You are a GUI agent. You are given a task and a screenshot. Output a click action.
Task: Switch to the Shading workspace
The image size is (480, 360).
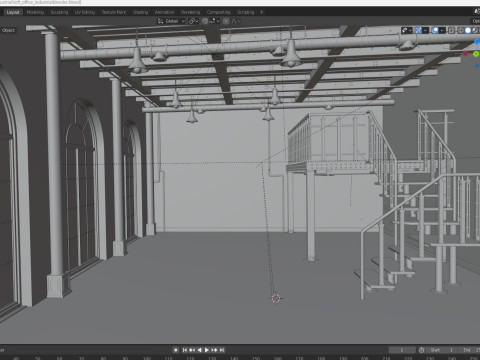[140, 12]
